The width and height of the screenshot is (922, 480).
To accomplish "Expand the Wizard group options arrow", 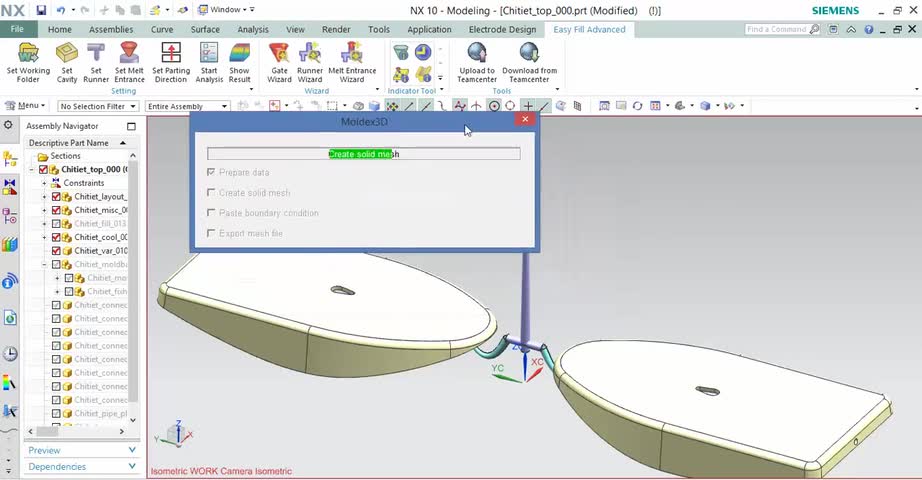I will [x=377, y=90].
